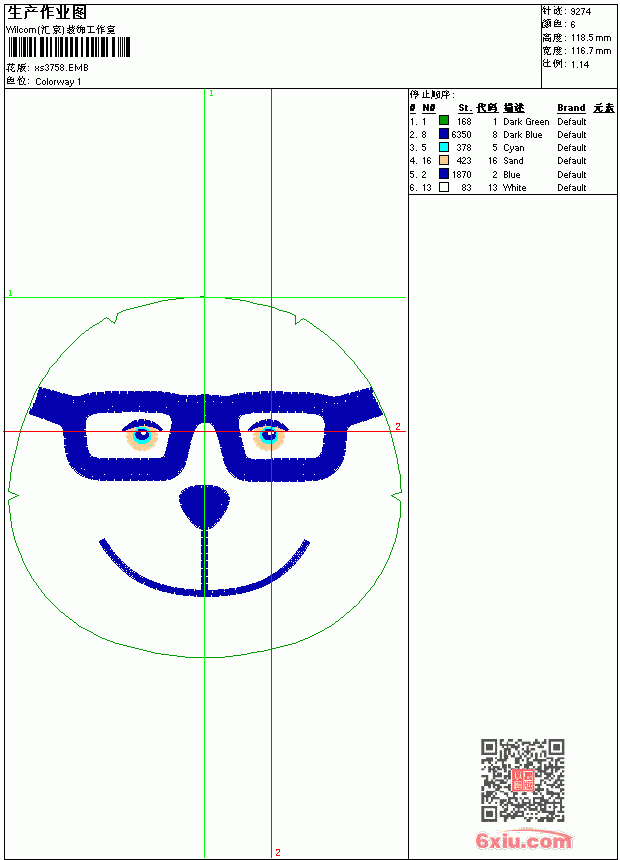Click the Dark Green row description

pyautogui.click(x=526, y=121)
